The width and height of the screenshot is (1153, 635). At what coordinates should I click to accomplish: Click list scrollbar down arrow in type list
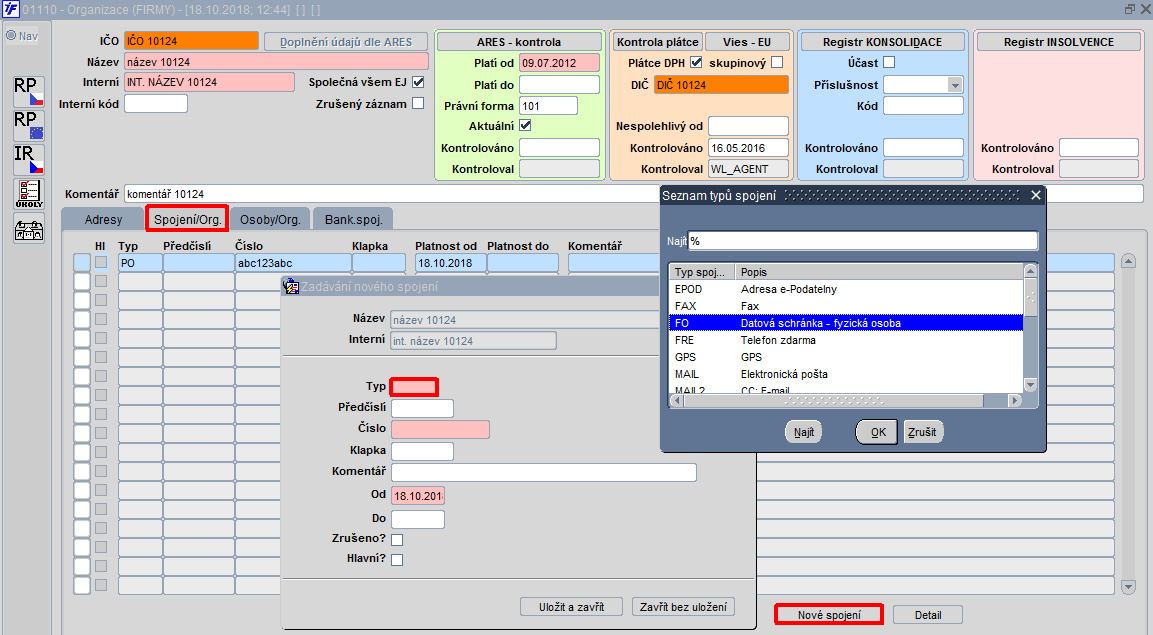(1030, 385)
